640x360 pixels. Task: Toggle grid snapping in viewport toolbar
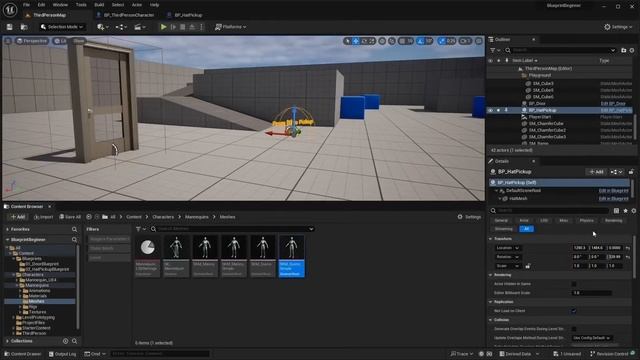402,41
